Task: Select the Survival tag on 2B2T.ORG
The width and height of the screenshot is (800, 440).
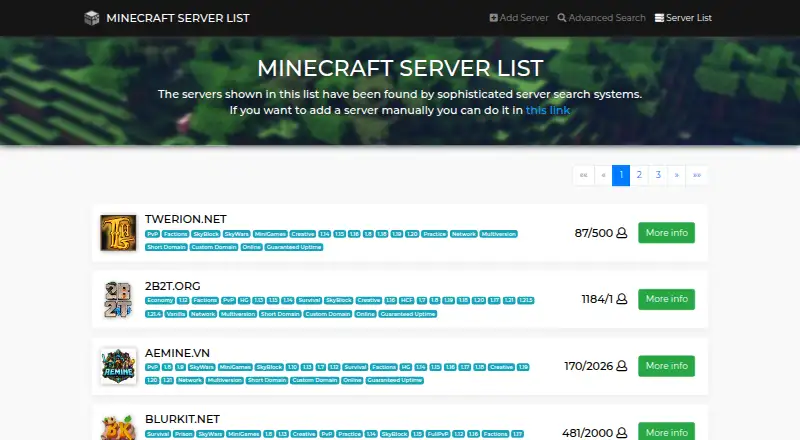Action: point(309,300)
